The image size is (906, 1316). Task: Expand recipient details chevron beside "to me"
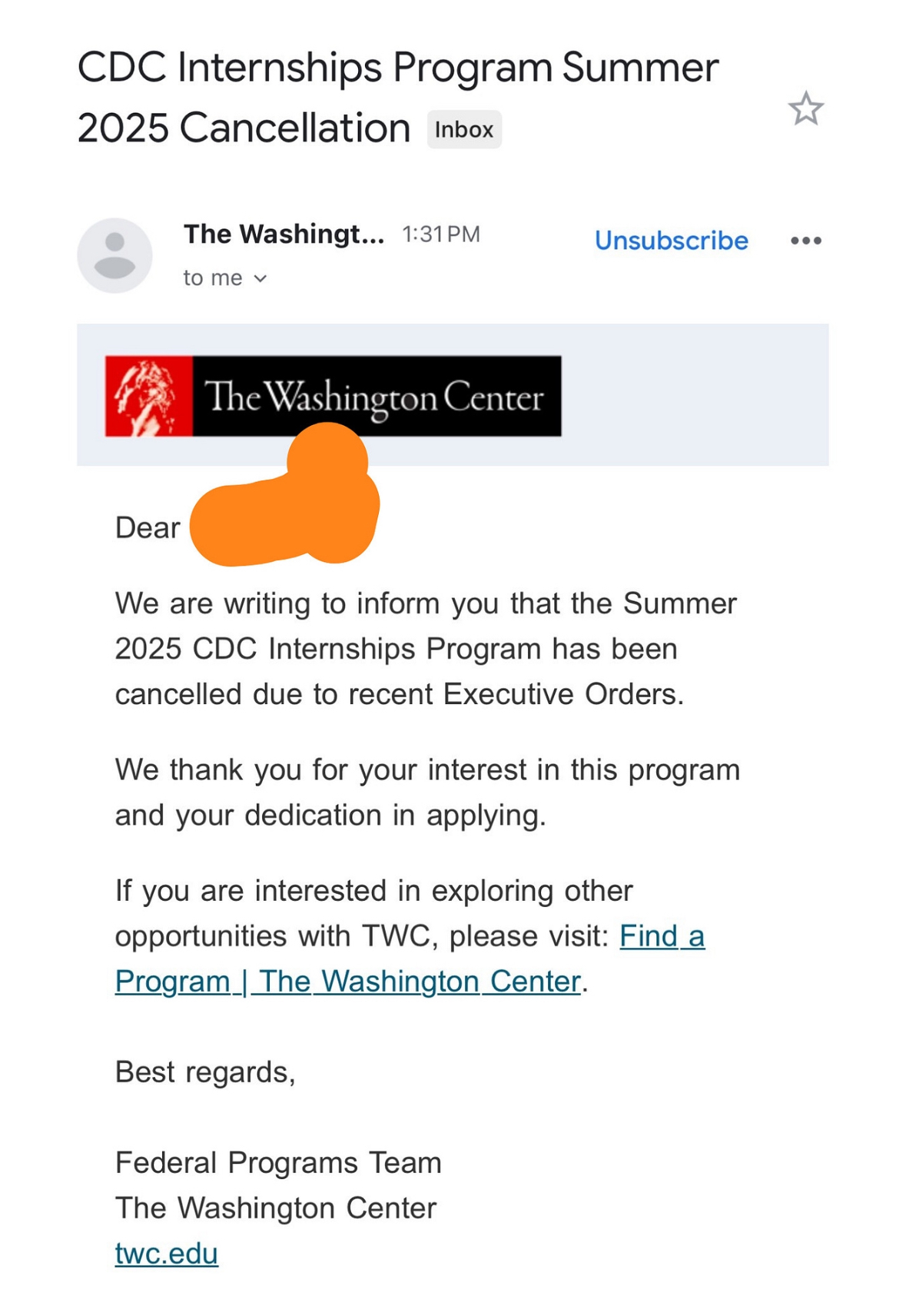coord(261,278)
